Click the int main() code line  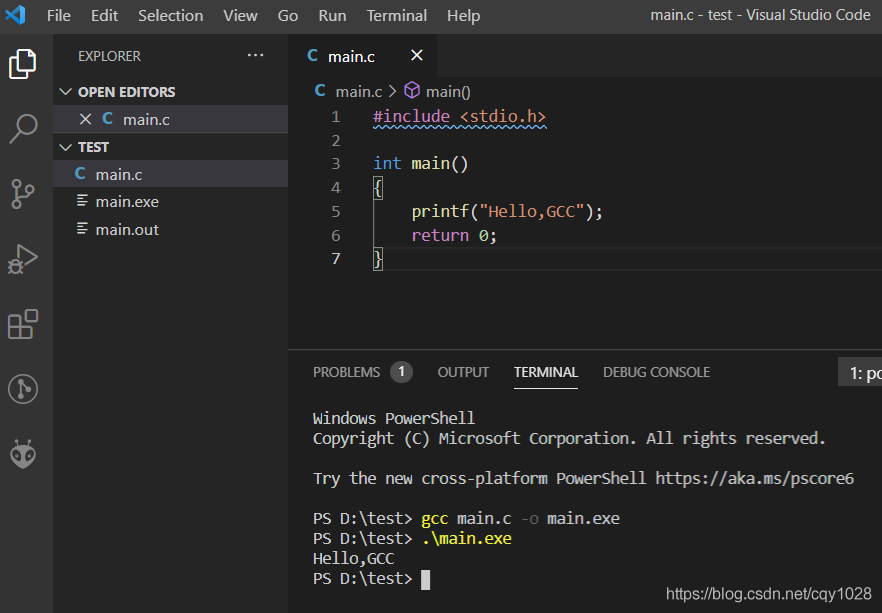point(420,164)
